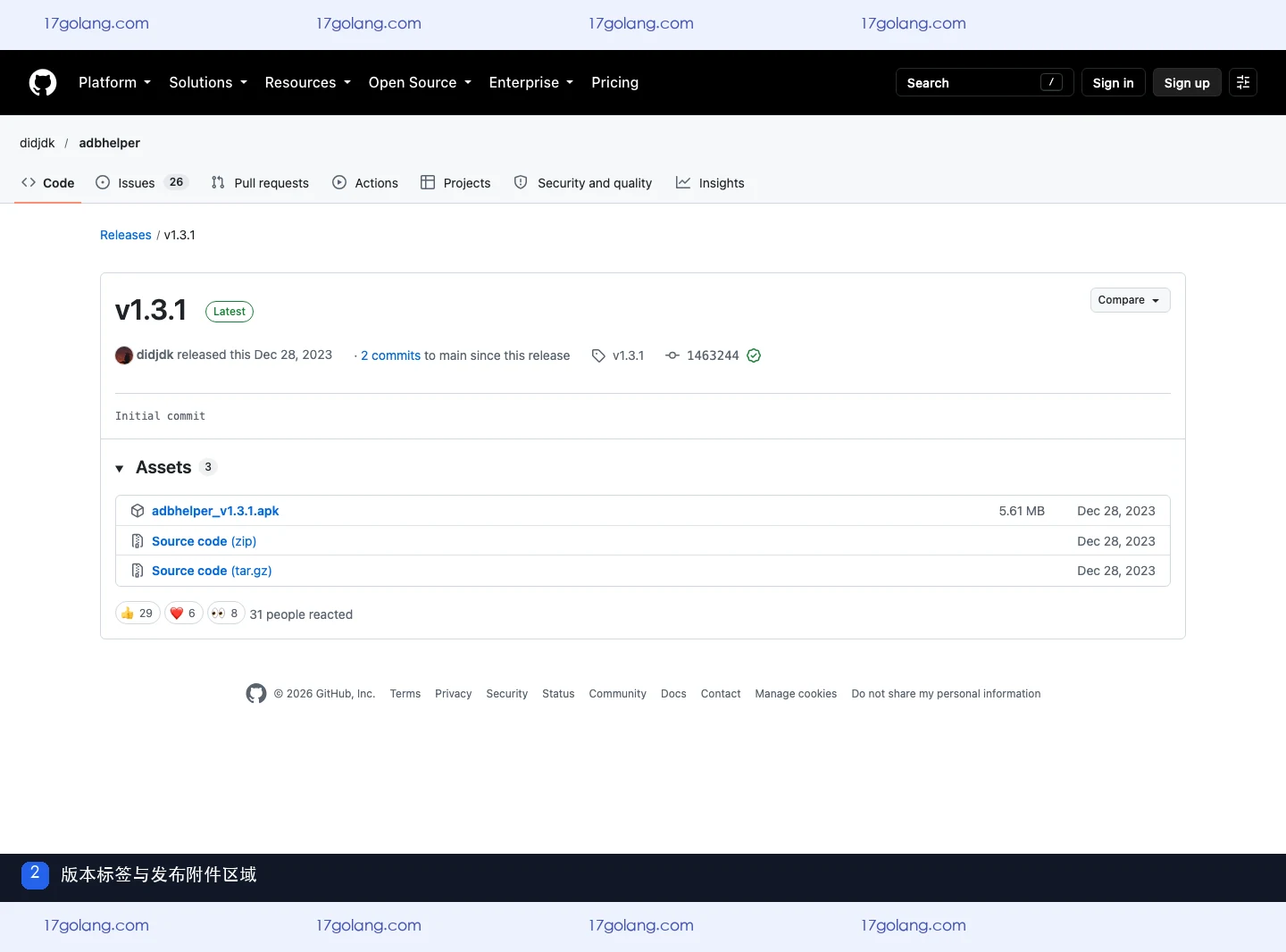Click the package icon beside adbhelper_v1.3.1.apk
This screenshot has width=1286, height=952.
click(138, 511)
